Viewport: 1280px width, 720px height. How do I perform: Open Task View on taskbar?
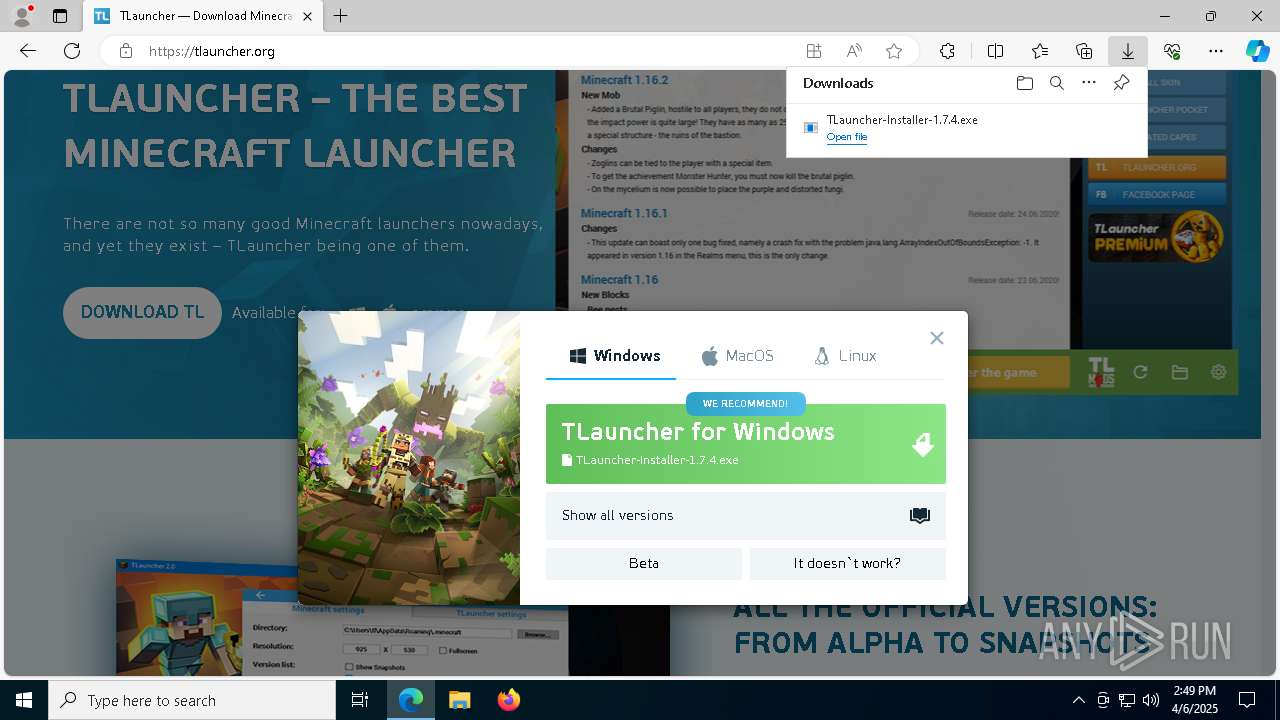(360, 700)
